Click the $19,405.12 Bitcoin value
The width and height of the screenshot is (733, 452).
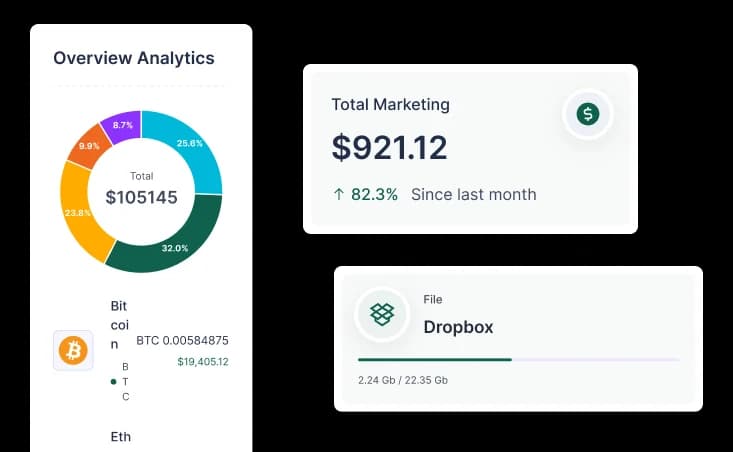click(x=202, y=362)
